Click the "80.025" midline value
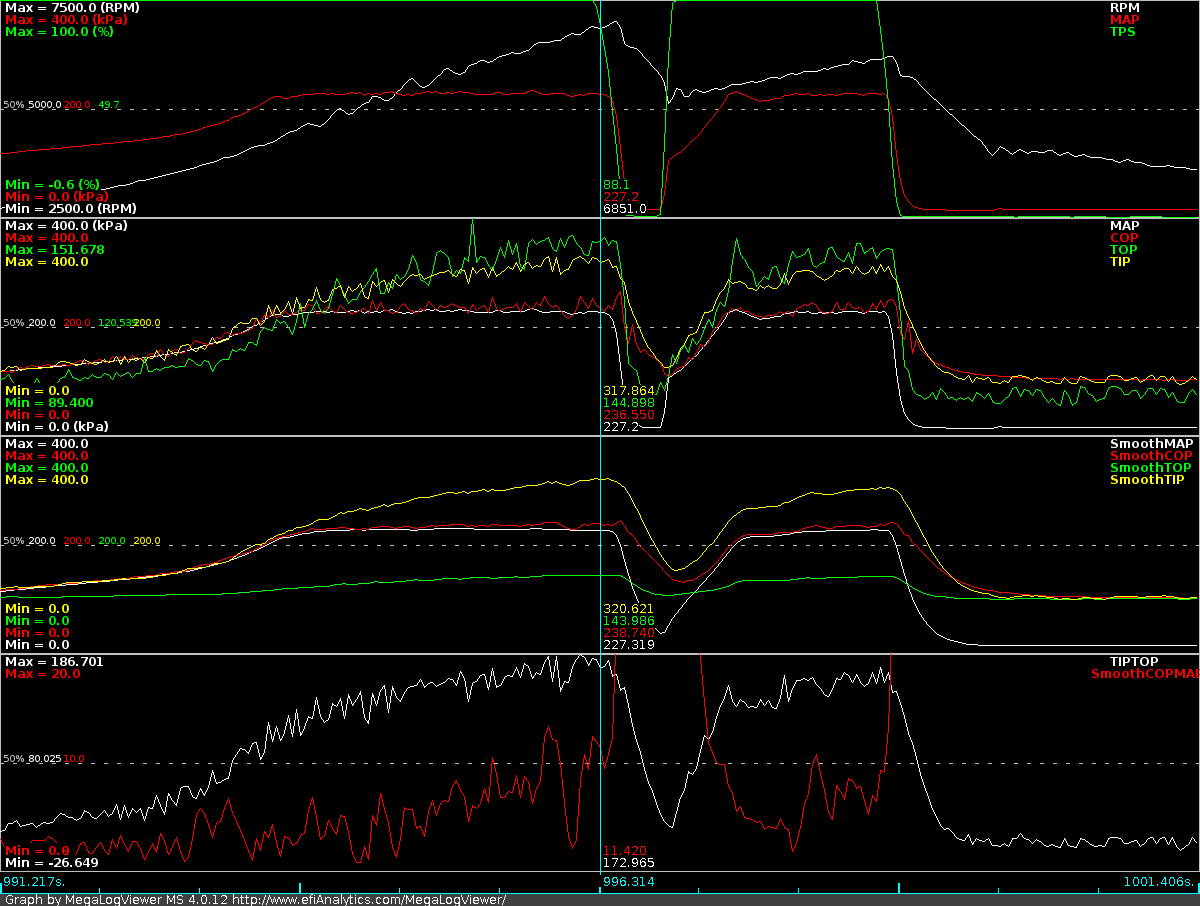The height and width of the screenshot is (906, 1200). 45,758
